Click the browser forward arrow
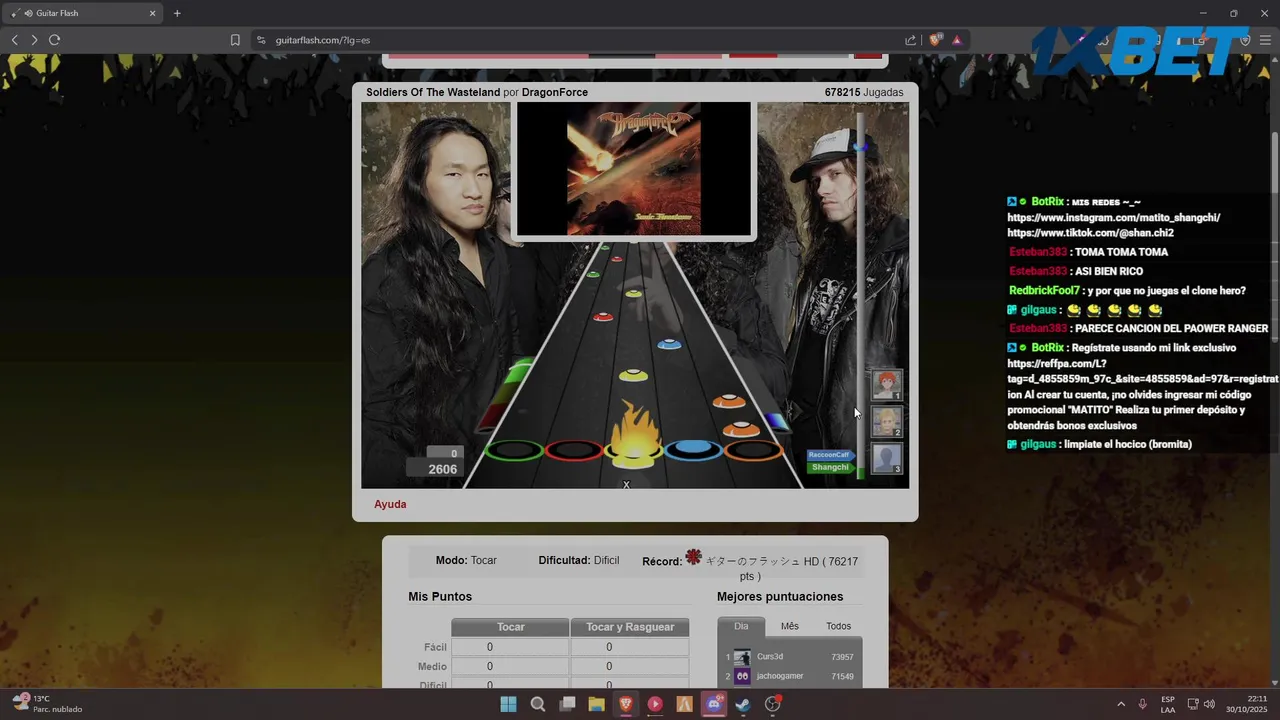The image size is (1280, 720). point(34,40)
